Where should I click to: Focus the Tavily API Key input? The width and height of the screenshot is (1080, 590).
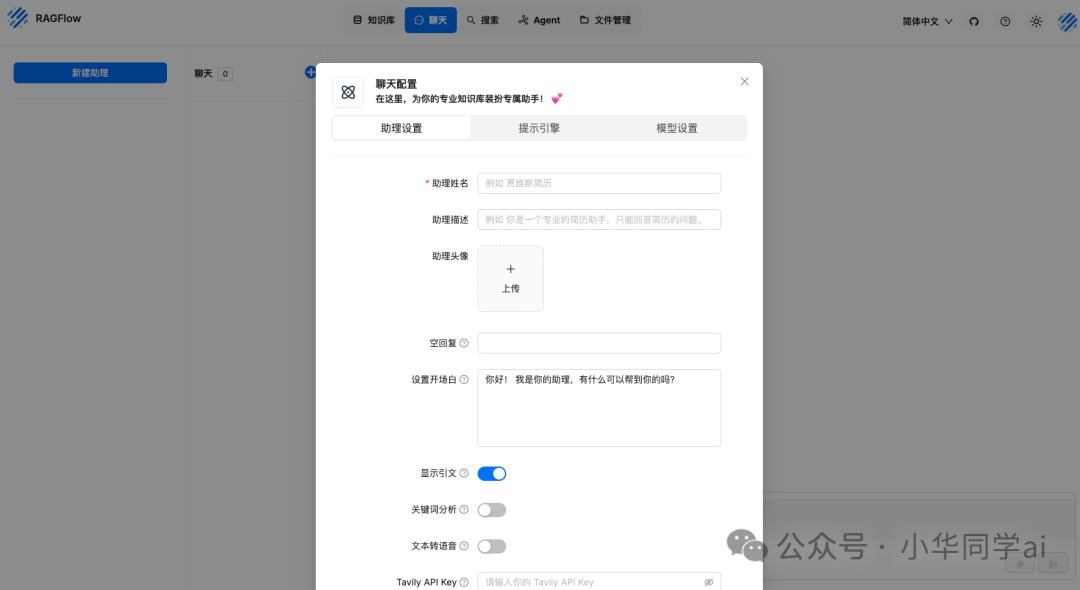pyautogui.click(x=599, y=582)
